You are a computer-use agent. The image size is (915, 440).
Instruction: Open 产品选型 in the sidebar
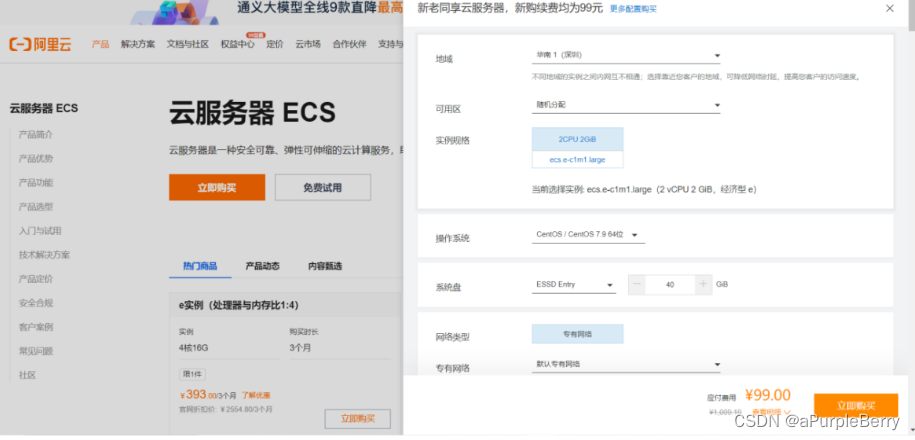[36, 207]
